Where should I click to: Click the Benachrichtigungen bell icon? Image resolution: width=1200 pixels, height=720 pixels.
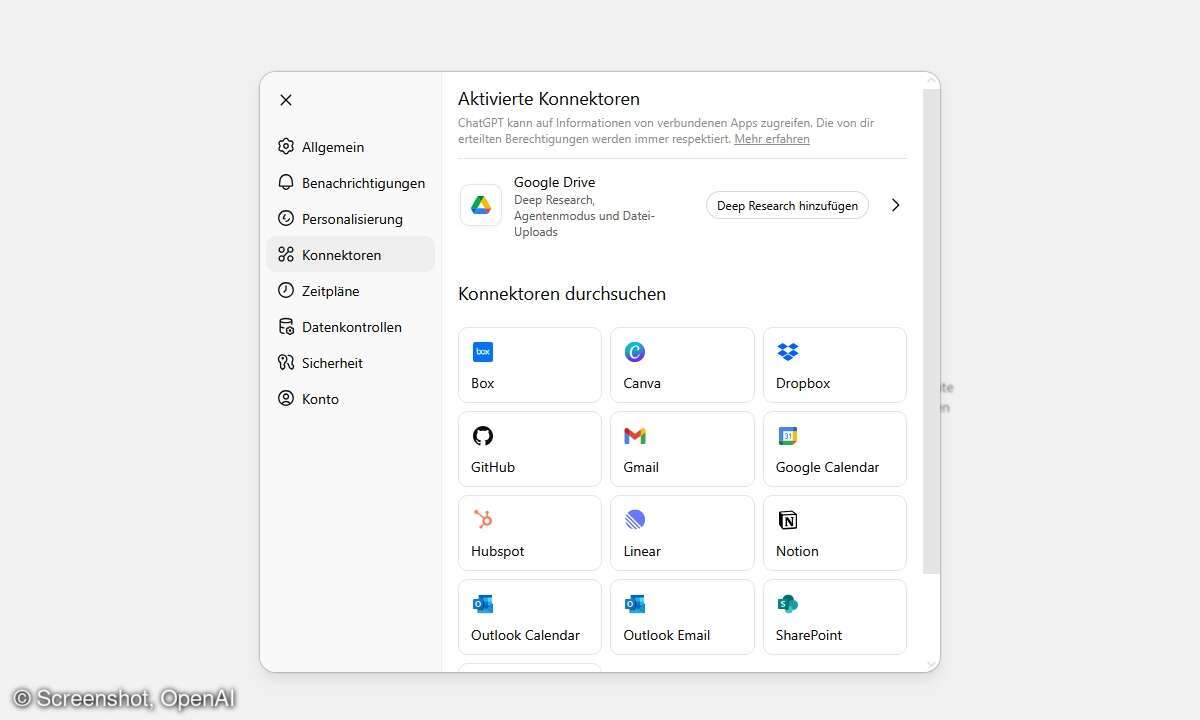[286, 183]
